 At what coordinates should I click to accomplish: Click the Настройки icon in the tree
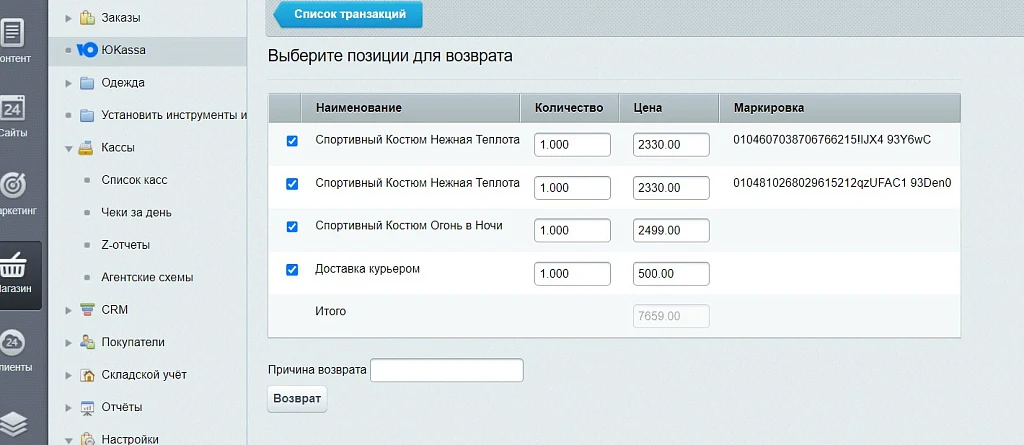(87, 439)
